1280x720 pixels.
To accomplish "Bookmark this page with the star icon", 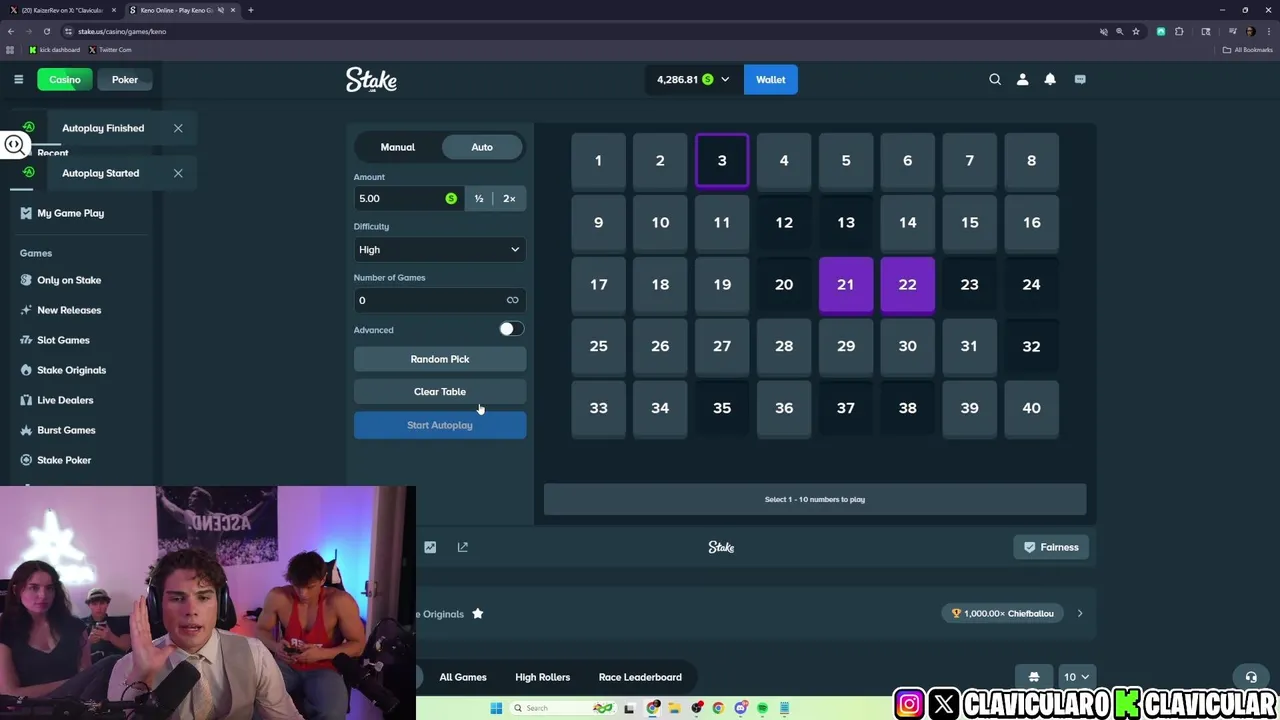I will click(1136, 31).
